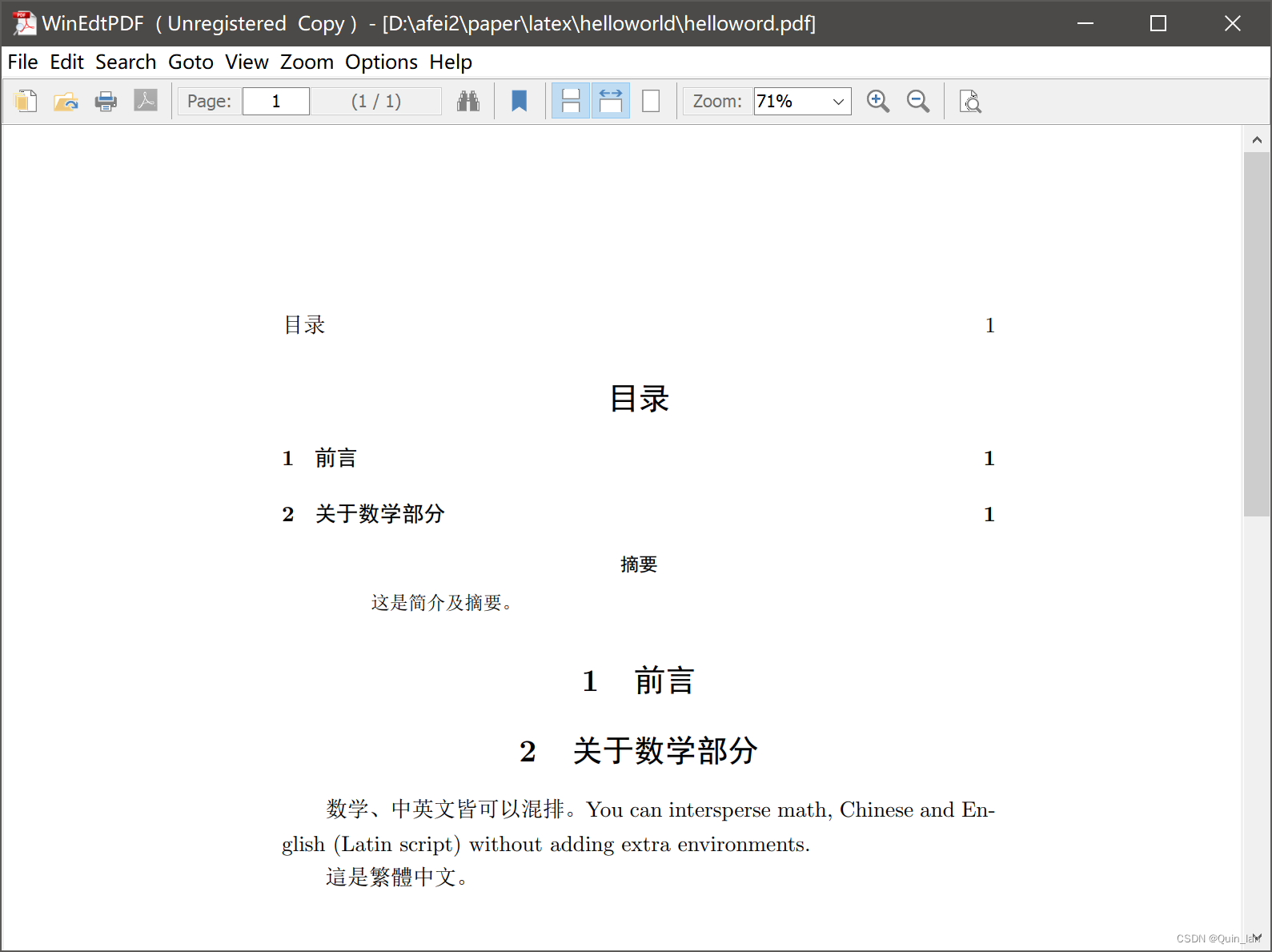Open the Search menu

(x=126, y=62)
